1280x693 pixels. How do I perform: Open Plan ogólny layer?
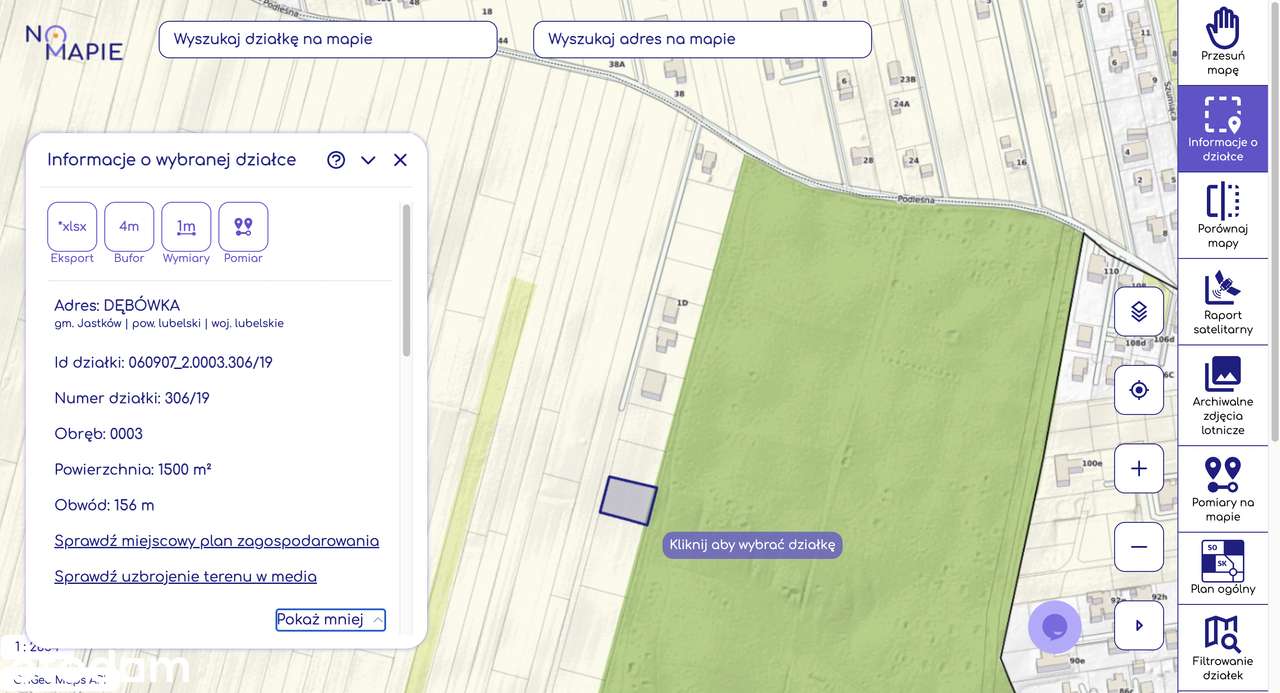tap(1222, 567)
